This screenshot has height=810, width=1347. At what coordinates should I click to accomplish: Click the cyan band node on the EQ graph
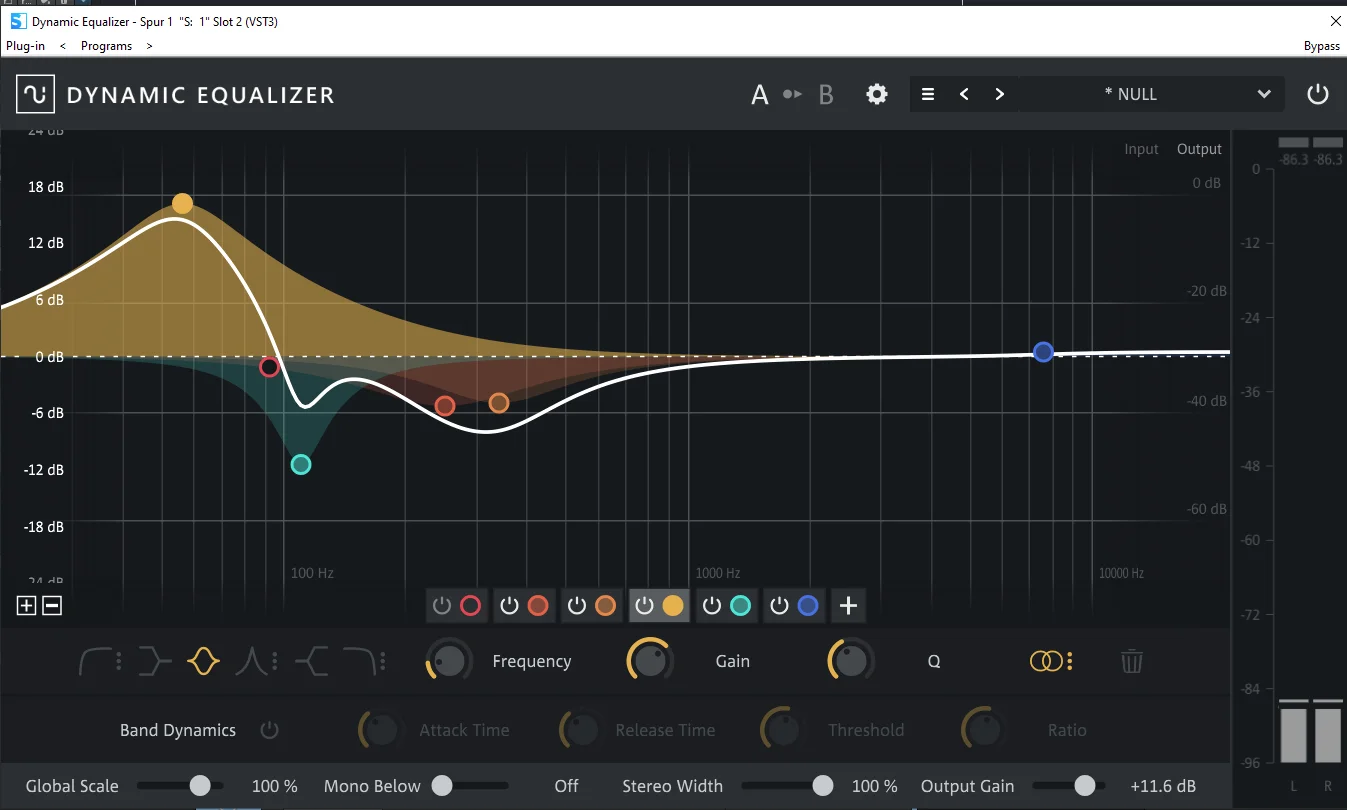pos(301,464)
